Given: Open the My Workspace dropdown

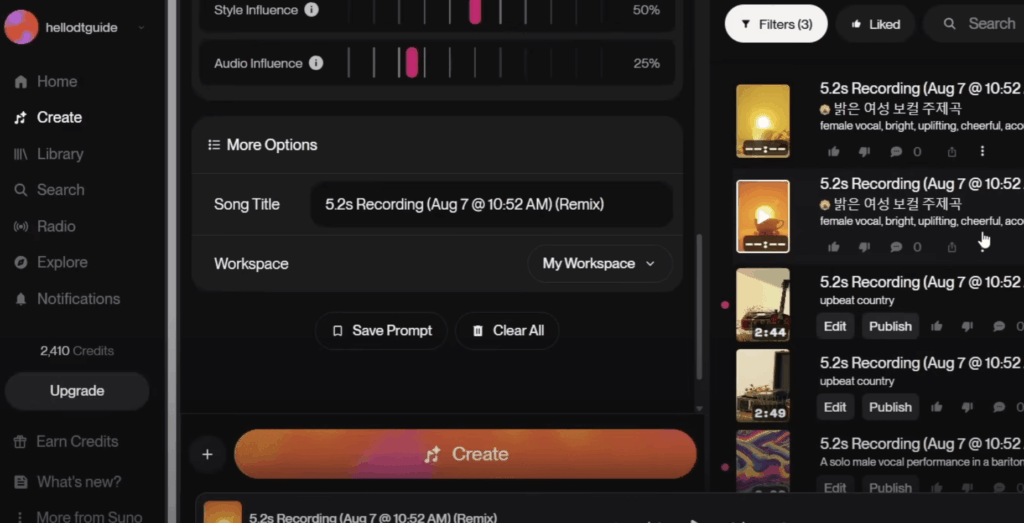Looking at the screenshot, I should [x=599, y=264].
